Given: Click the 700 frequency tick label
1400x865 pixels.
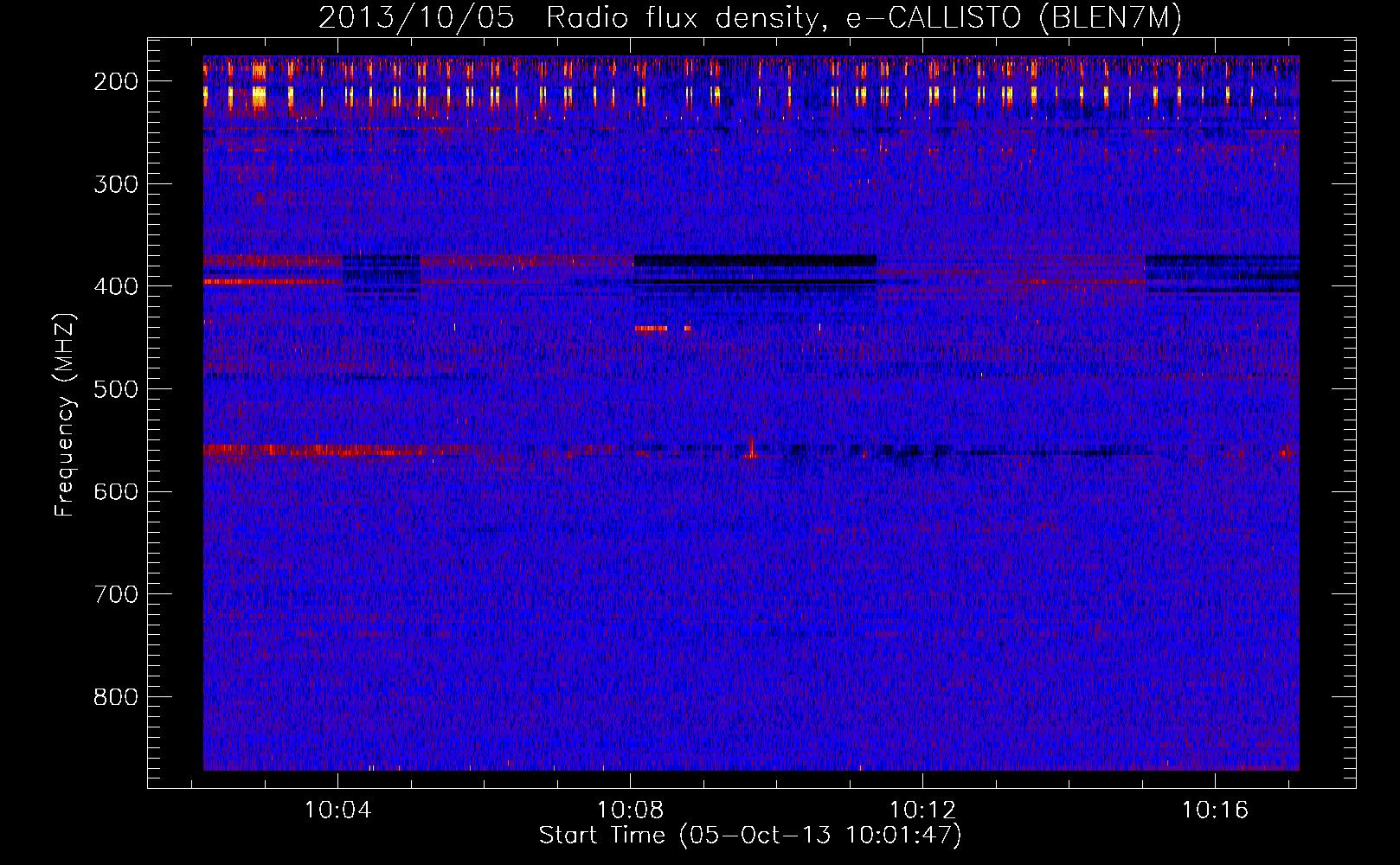Looking at the screenshot, I should coord(116,594).
